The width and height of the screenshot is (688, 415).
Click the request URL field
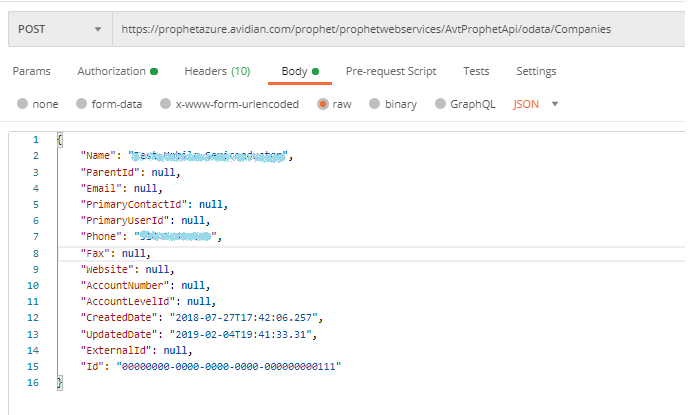coord(399,29)
